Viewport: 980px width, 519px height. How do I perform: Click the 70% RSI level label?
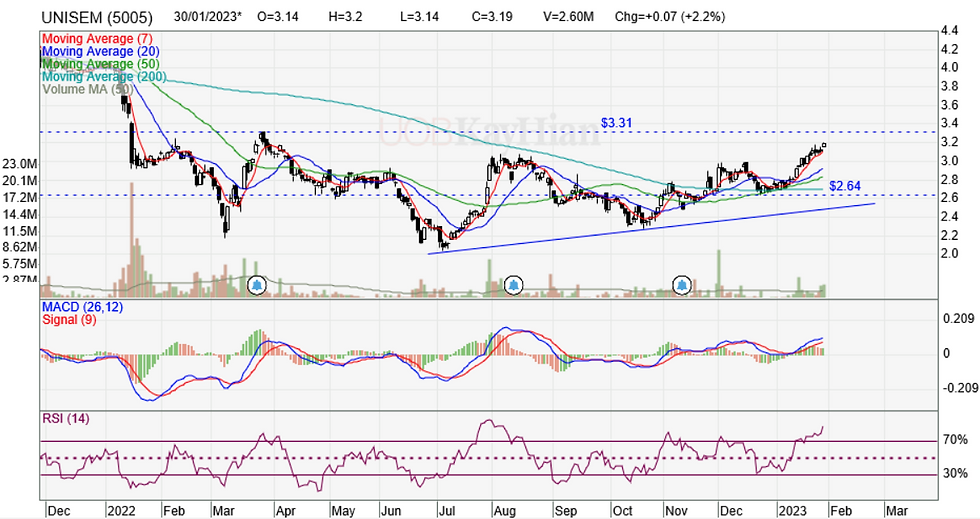click(955, 440)
